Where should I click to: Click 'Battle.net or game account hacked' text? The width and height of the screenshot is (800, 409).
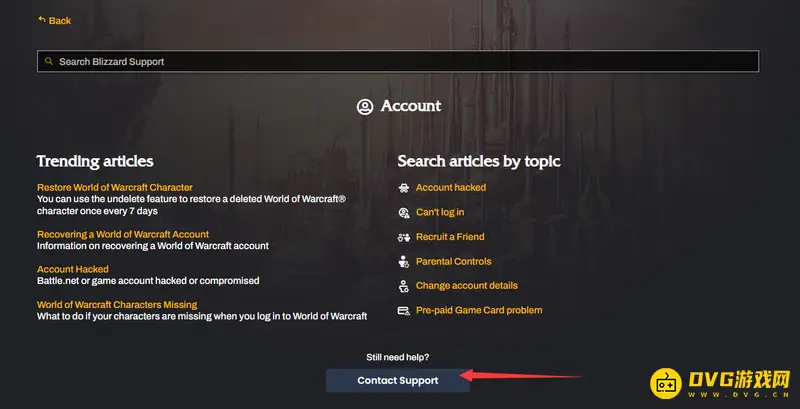(148, 280)
